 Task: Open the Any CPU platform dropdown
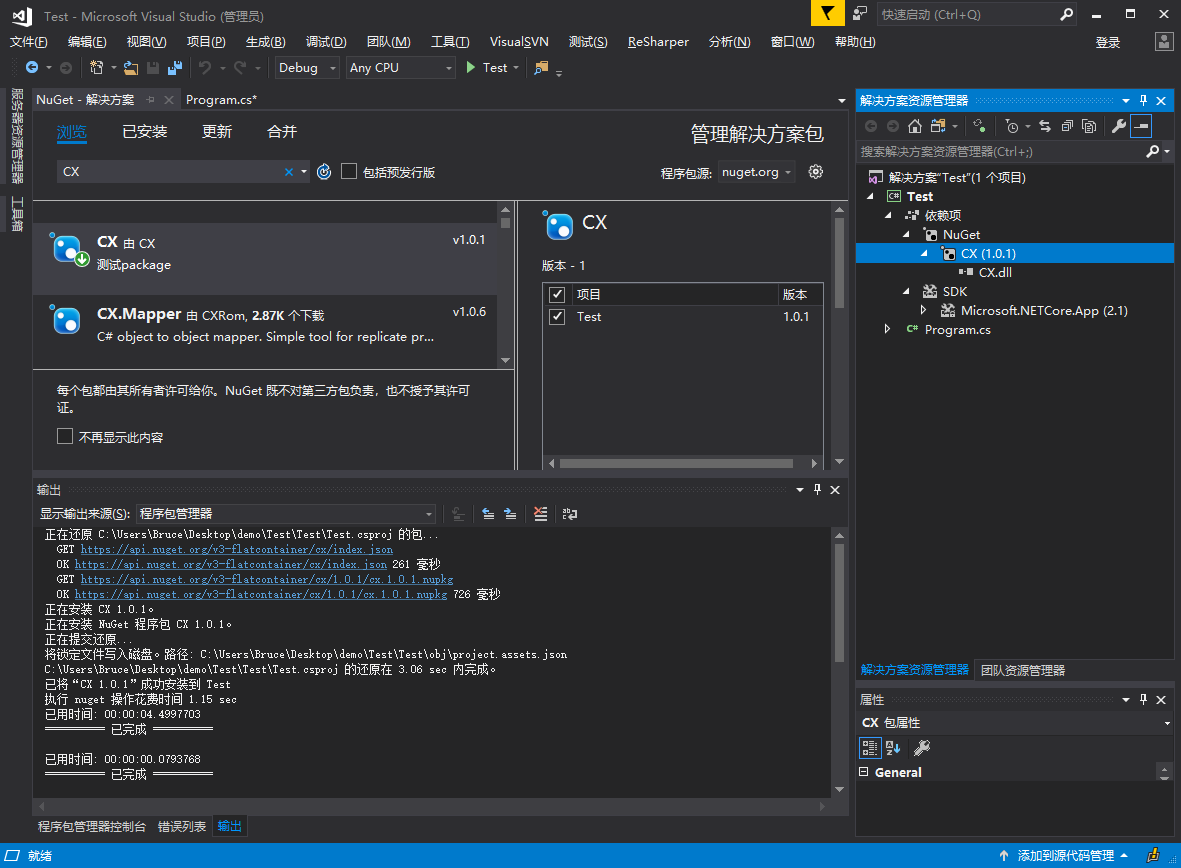(401, 68)
